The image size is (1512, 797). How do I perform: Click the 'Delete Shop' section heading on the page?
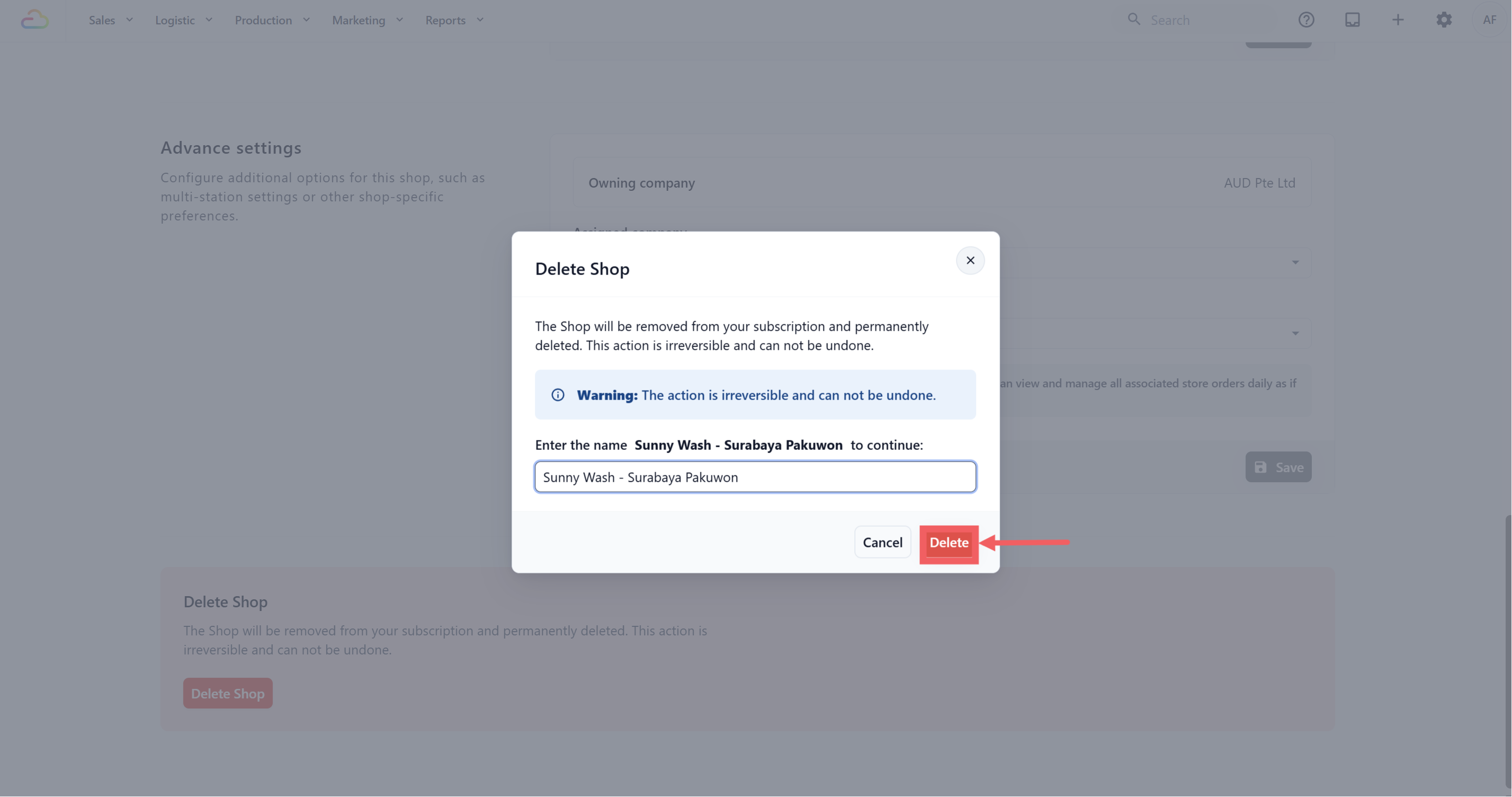click(x=226, y=601)
